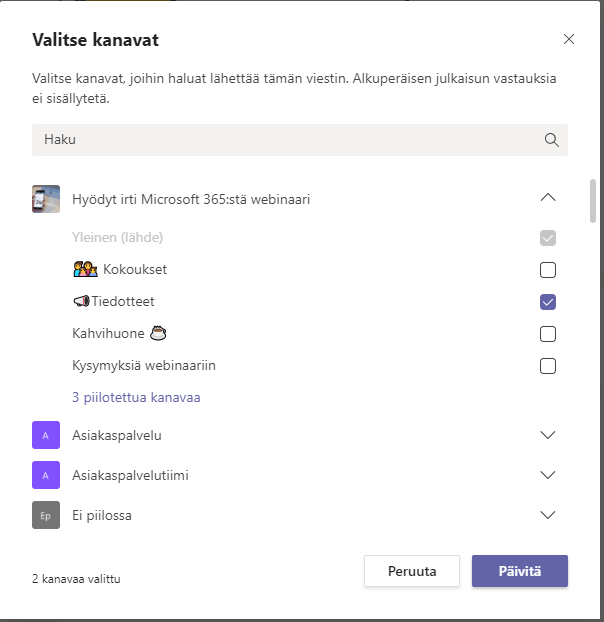
Task: Click the Tiedotteet megaphone emoji
Action: coord(81,302)
